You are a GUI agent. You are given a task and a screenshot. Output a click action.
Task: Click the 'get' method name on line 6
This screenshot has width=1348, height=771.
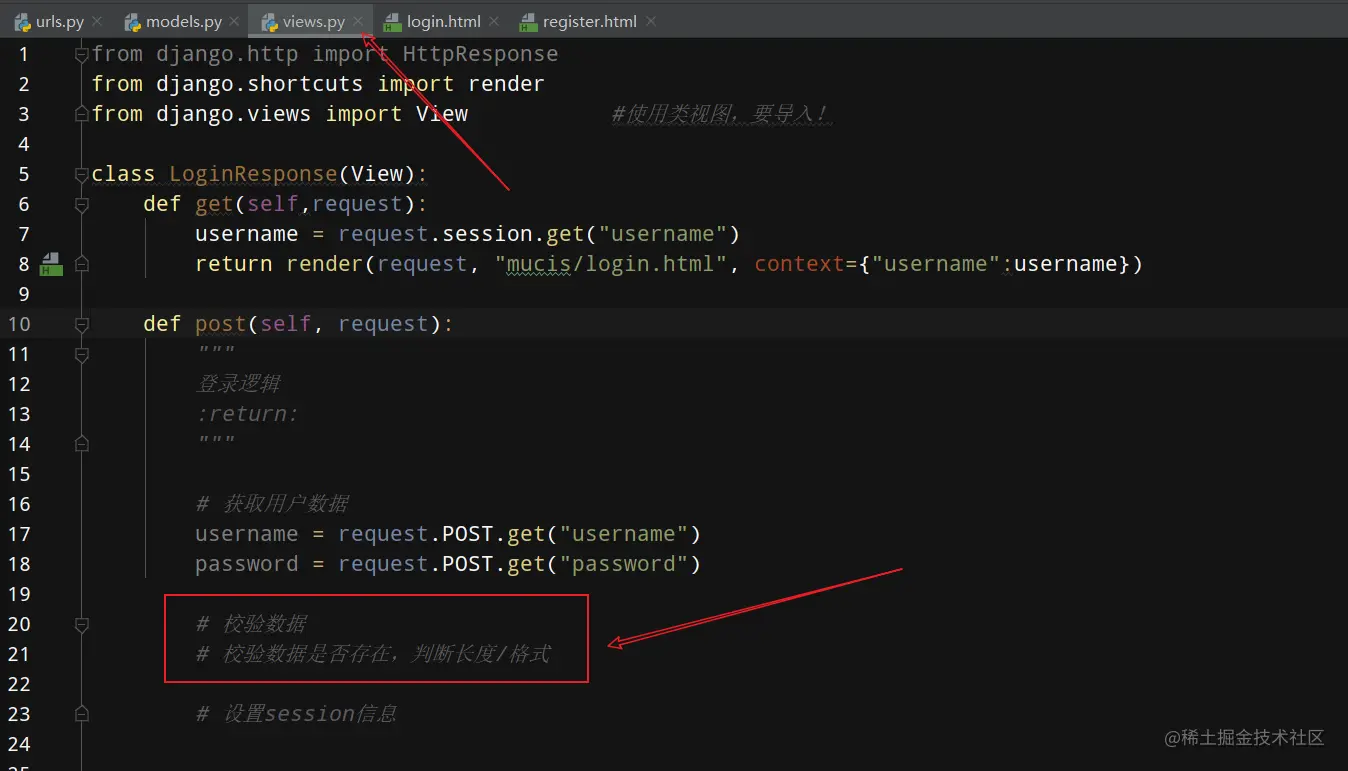point(214,204)
